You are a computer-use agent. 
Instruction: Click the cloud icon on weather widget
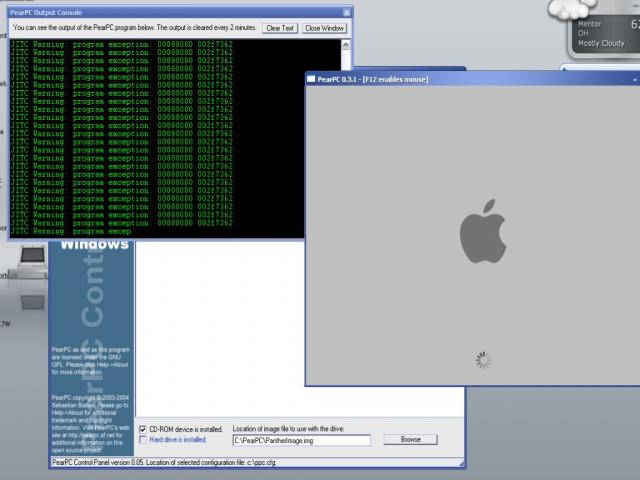click(x=571, y=8)
